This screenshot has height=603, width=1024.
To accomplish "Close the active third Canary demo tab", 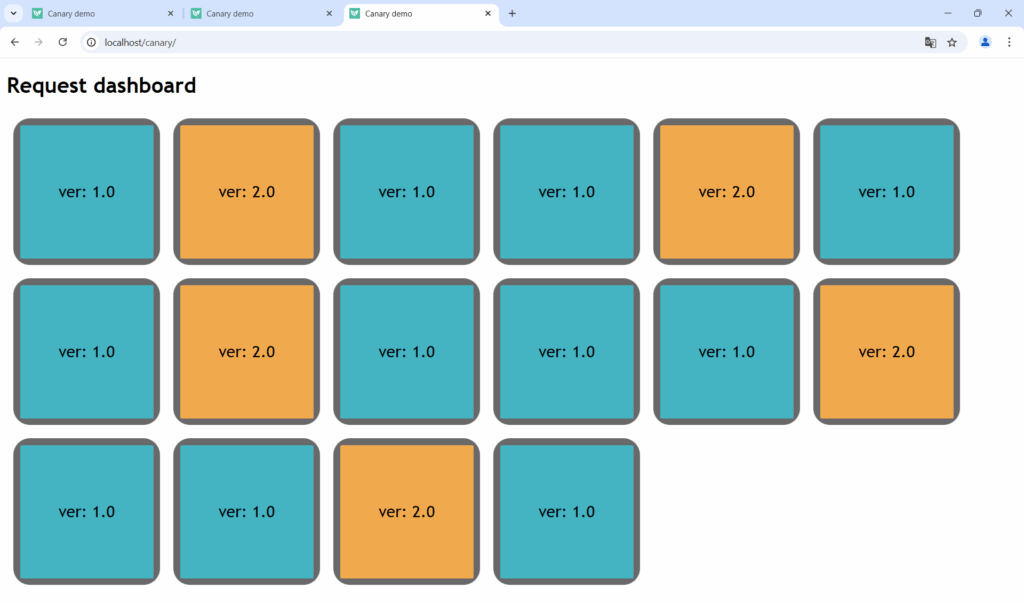I will (x=488, y=14).
